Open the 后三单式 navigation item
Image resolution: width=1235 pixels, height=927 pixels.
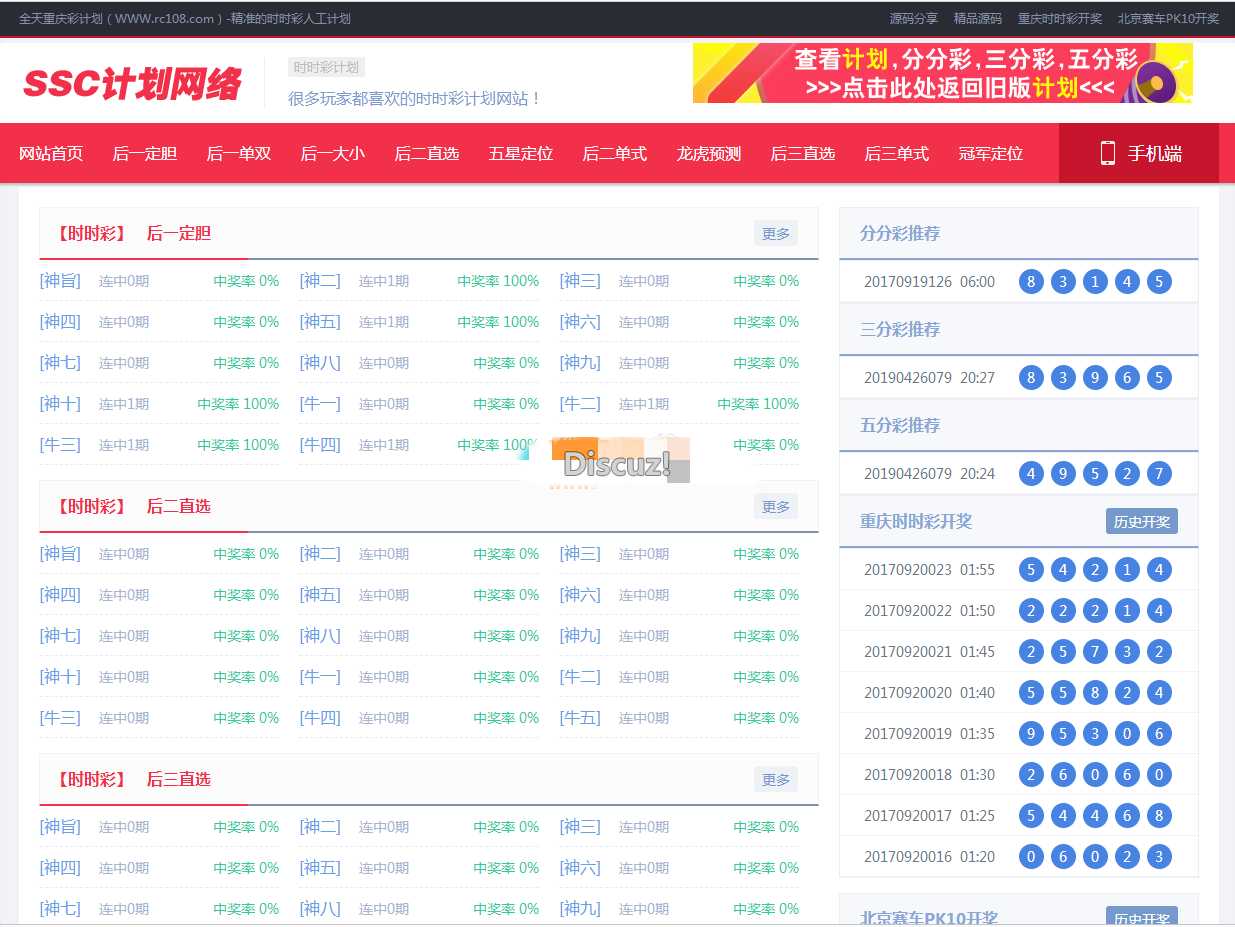coord(897,154)
